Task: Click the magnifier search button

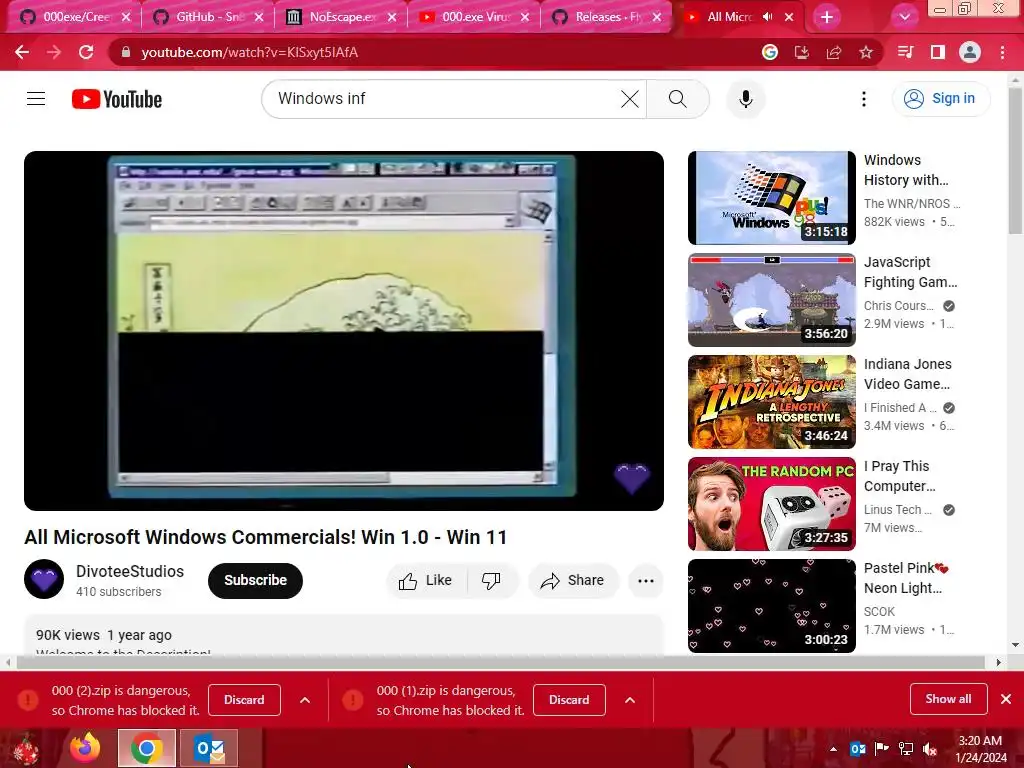Action: (x=678, y=99)
